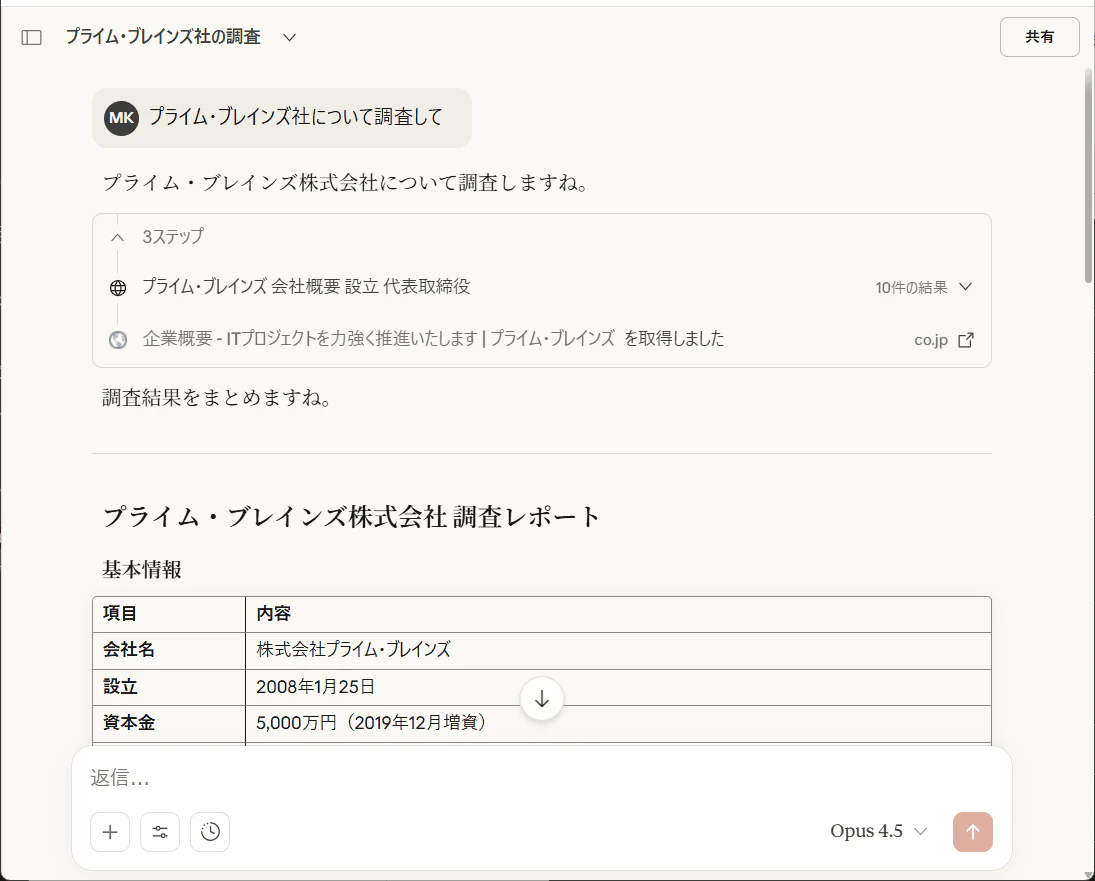This screenshot has height=881, width=1095.
Task: Click the 会社名 table cell
Action: 169,651
